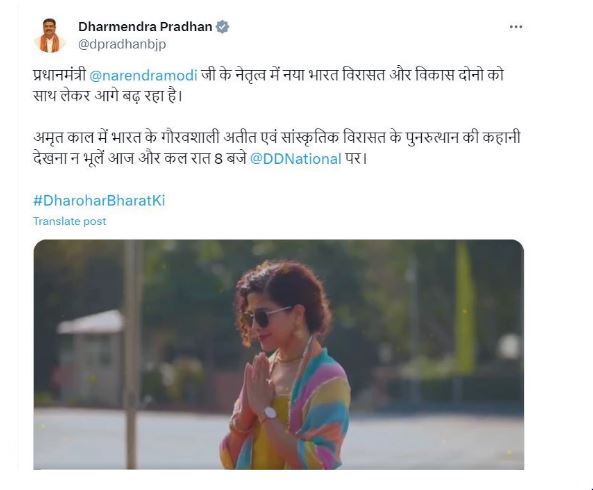Click the colorful striped scarf in video
Screen dimensions: 593x490
tap(314, 412)
